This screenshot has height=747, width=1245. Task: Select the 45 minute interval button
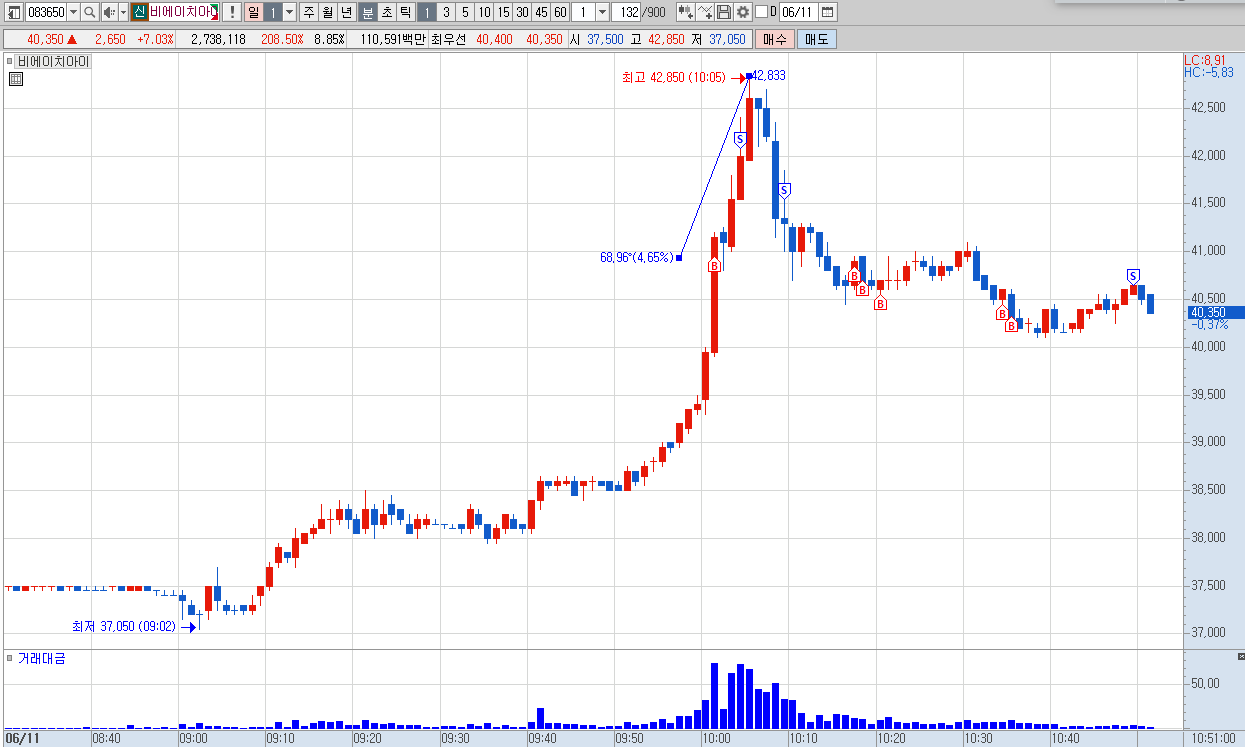point(541,12)
